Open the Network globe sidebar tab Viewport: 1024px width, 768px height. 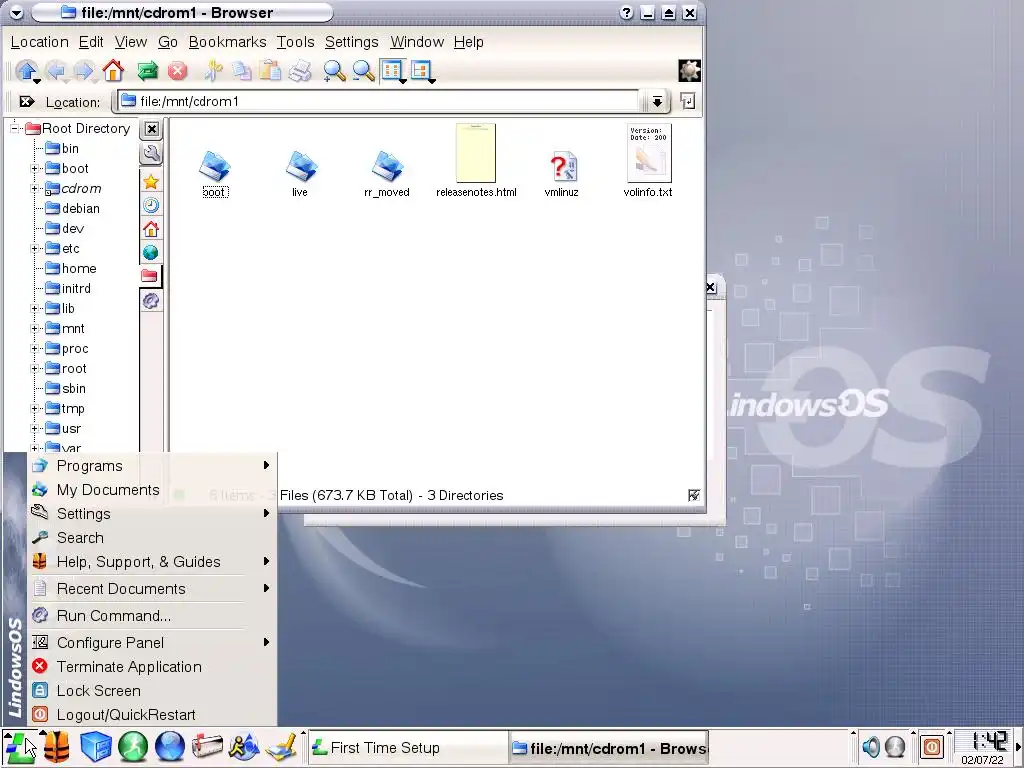pos(152,252)
